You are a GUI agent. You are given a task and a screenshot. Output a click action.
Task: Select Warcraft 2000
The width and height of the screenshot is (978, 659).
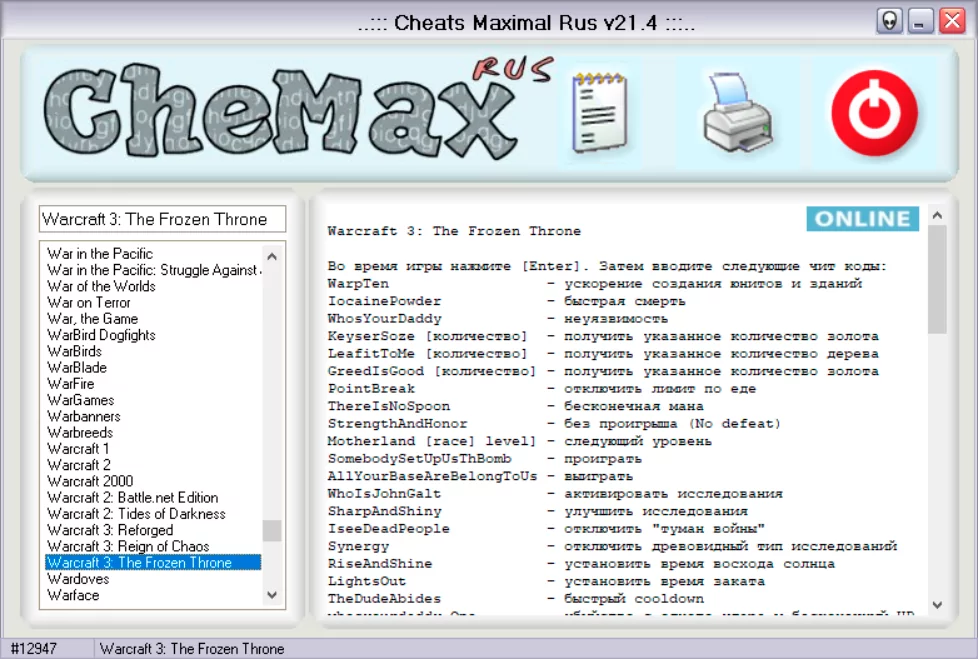click(x=153, y=481)
